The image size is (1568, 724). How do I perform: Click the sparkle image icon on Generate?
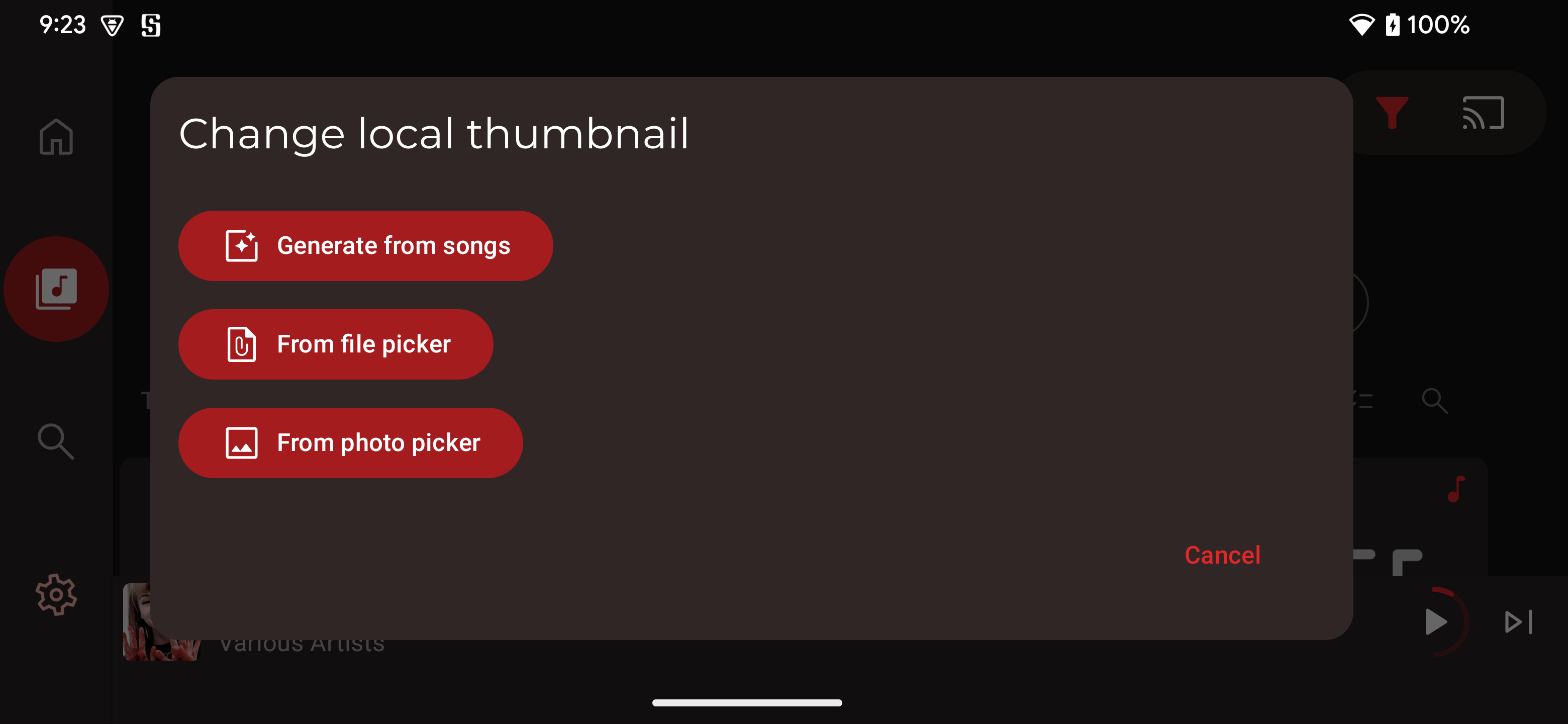[x=242, y=246]
